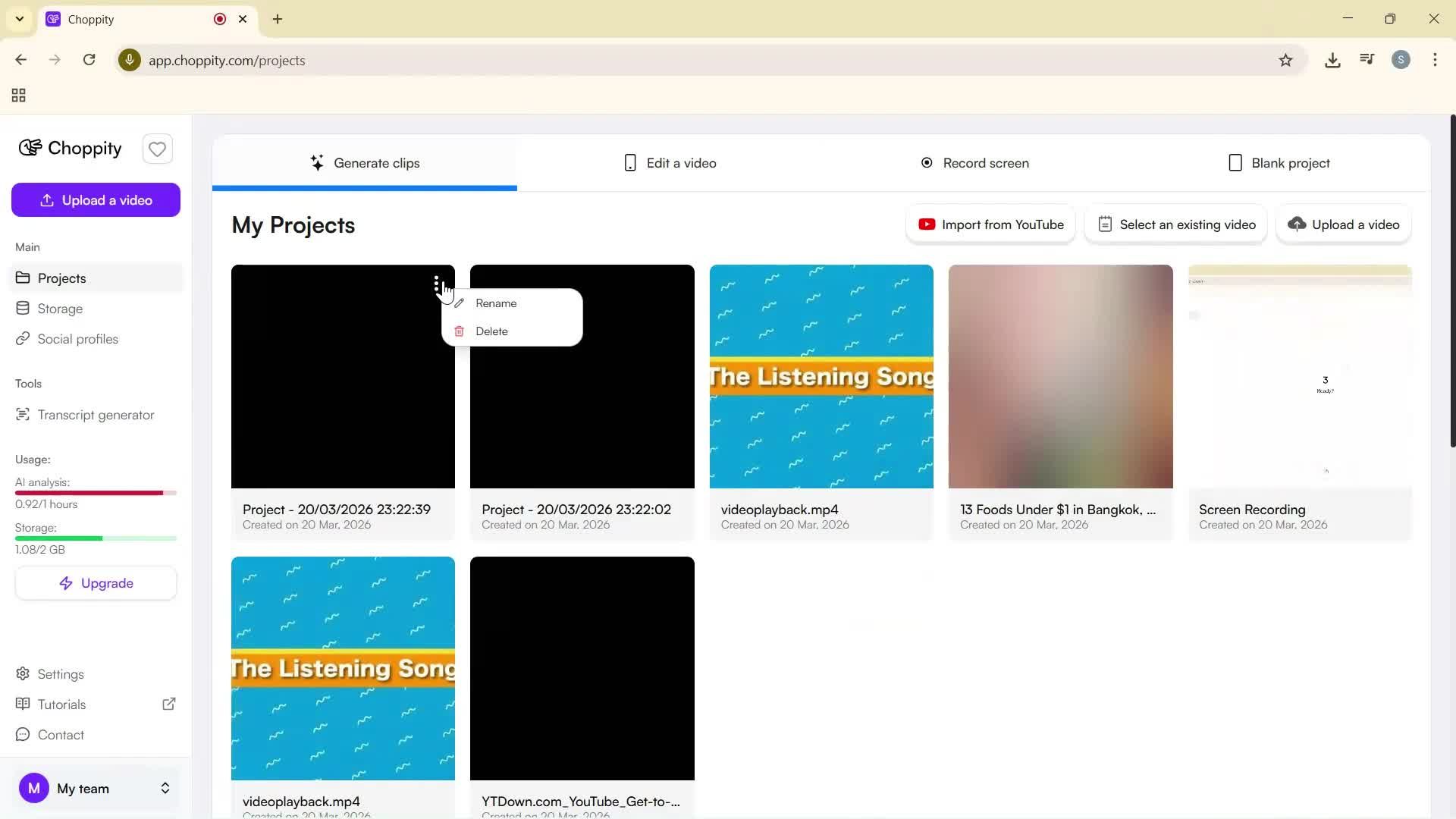The width and height of the screenshot is (1456, 819).
Task: Open the videoplayback.mp4 project thumbnail
Action: (x=821, y=375)
